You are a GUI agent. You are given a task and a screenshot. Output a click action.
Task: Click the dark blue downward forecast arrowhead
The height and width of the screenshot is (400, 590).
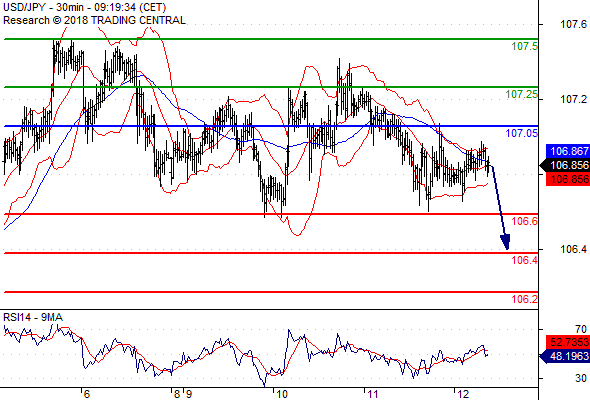505,242
